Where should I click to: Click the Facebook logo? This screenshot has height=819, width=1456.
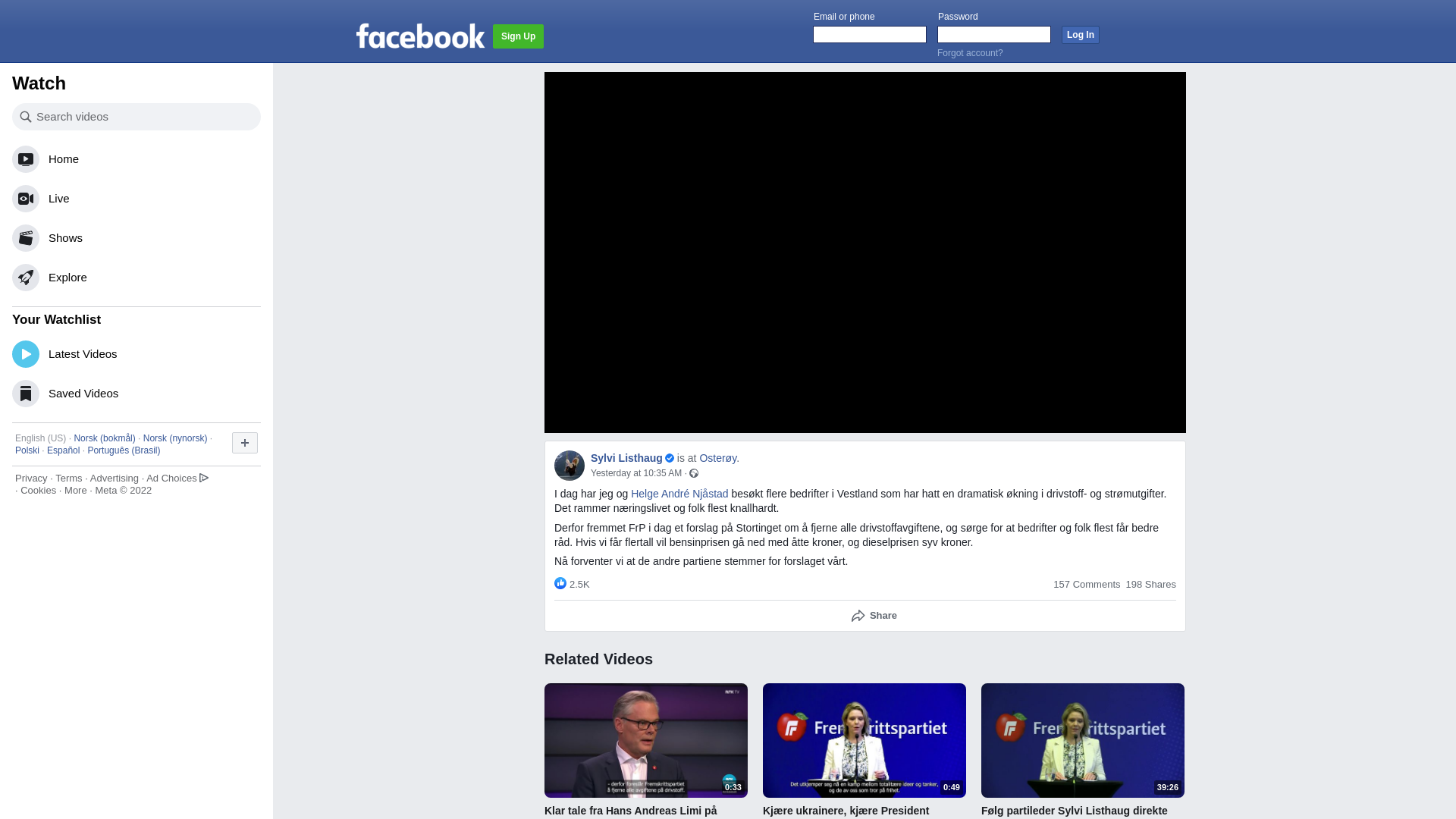tap(420, 36)
